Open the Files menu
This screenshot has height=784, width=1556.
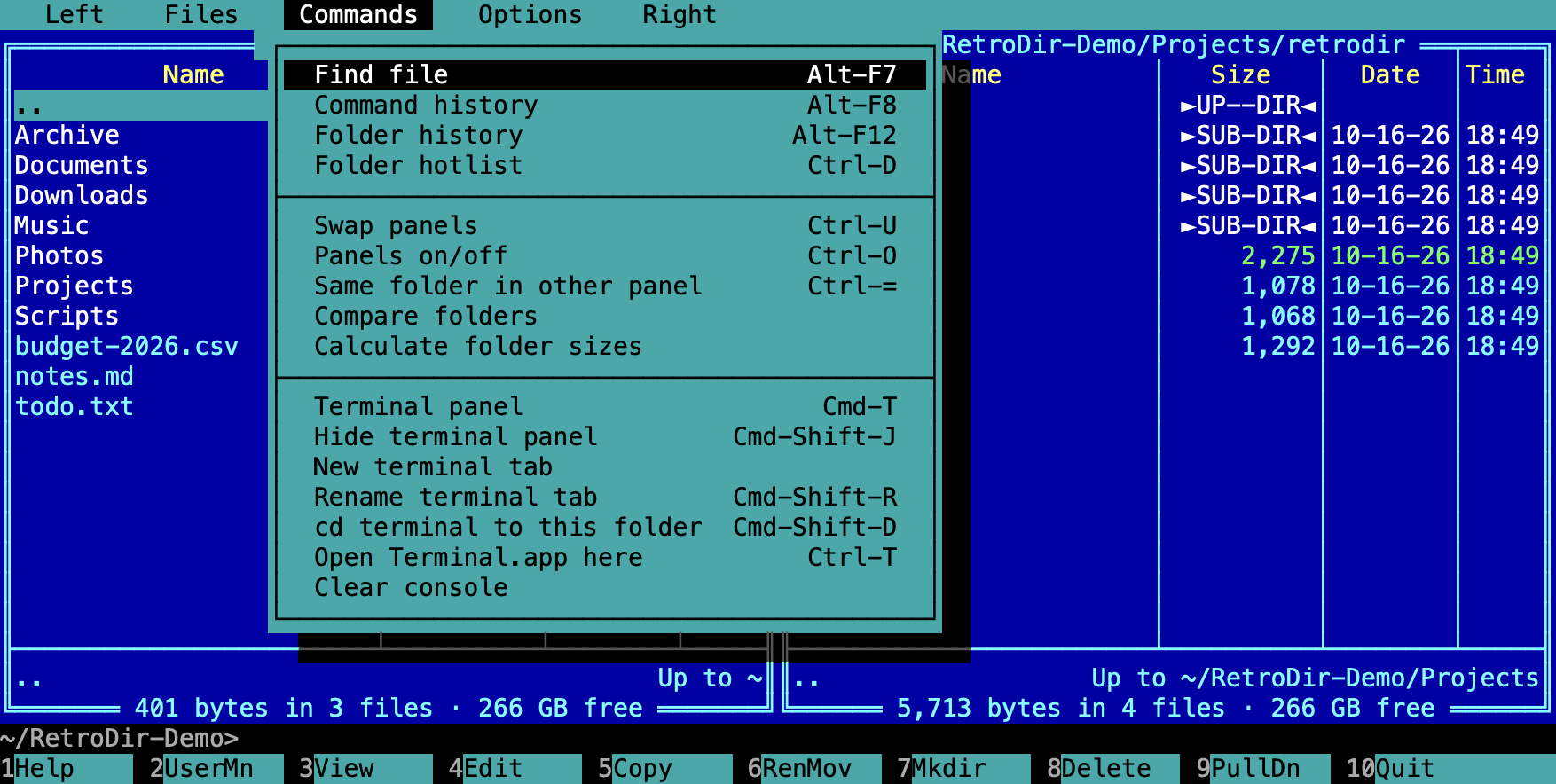pyautogui.click(x=201, y=15)
